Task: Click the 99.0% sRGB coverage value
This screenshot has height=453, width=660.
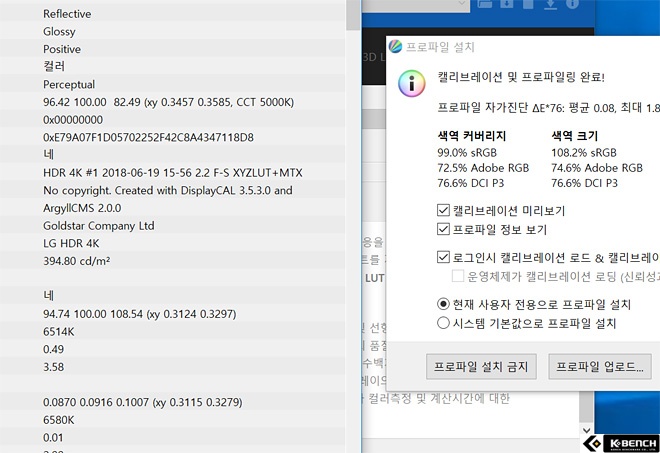Action: (467, 152)
